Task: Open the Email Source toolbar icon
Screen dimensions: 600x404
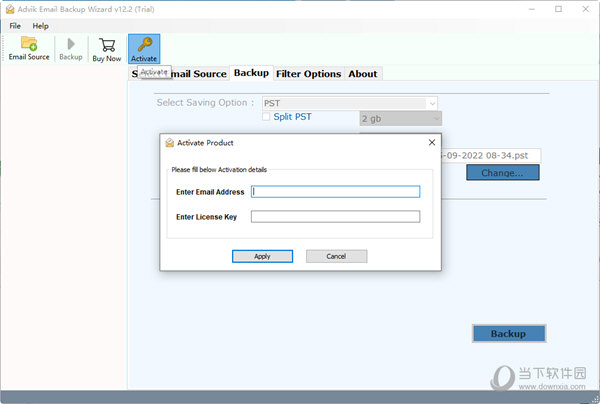Action: click(29, 48)
